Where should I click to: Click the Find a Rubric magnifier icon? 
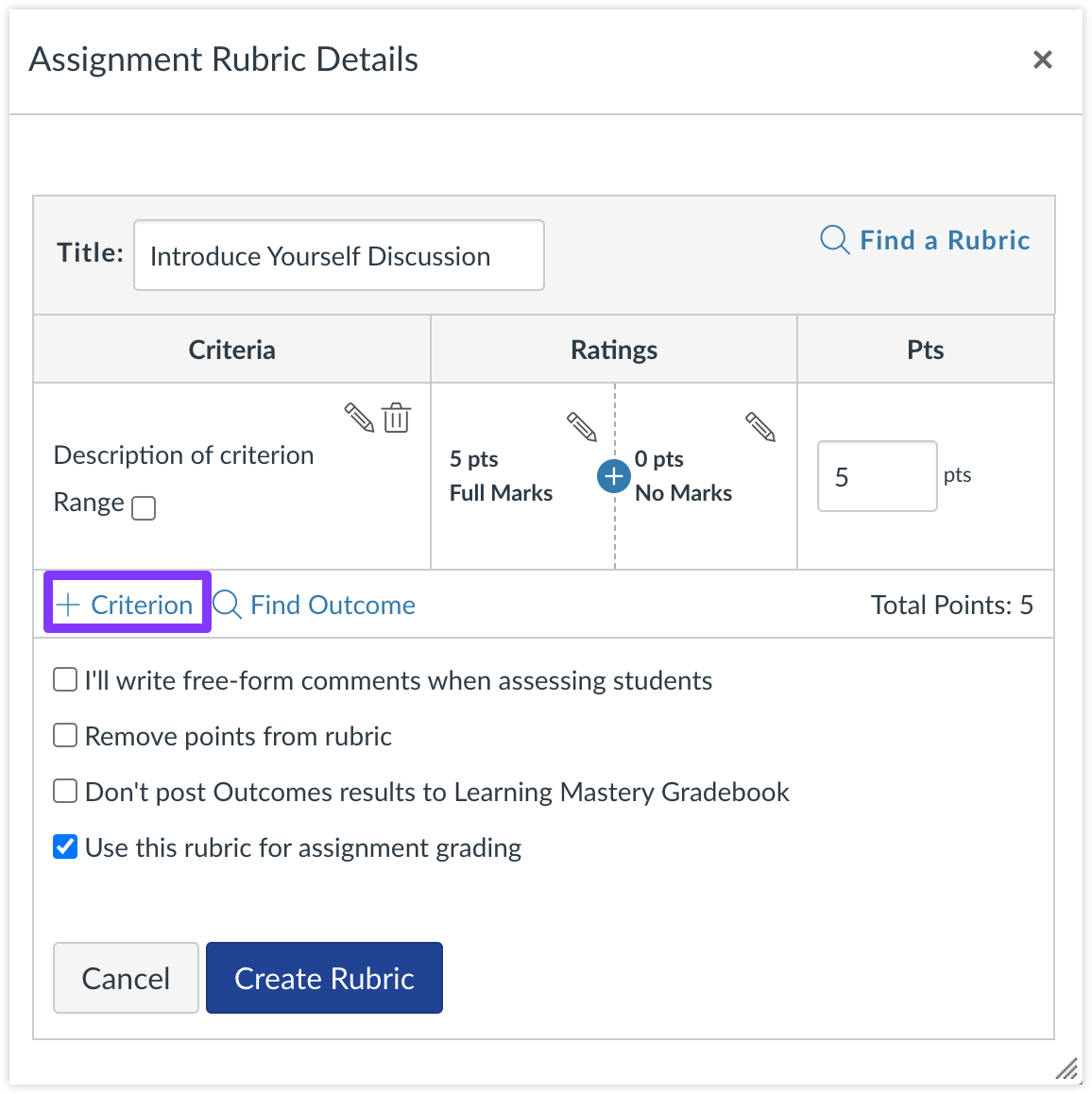[834, 240]
